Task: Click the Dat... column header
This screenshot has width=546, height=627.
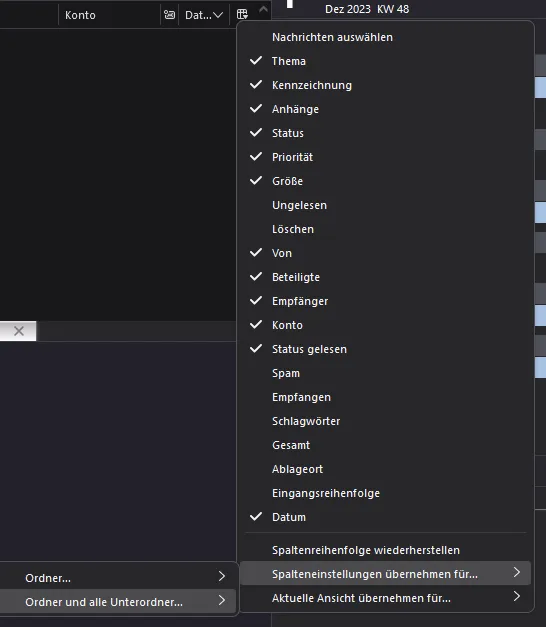Action: [198, 15]
